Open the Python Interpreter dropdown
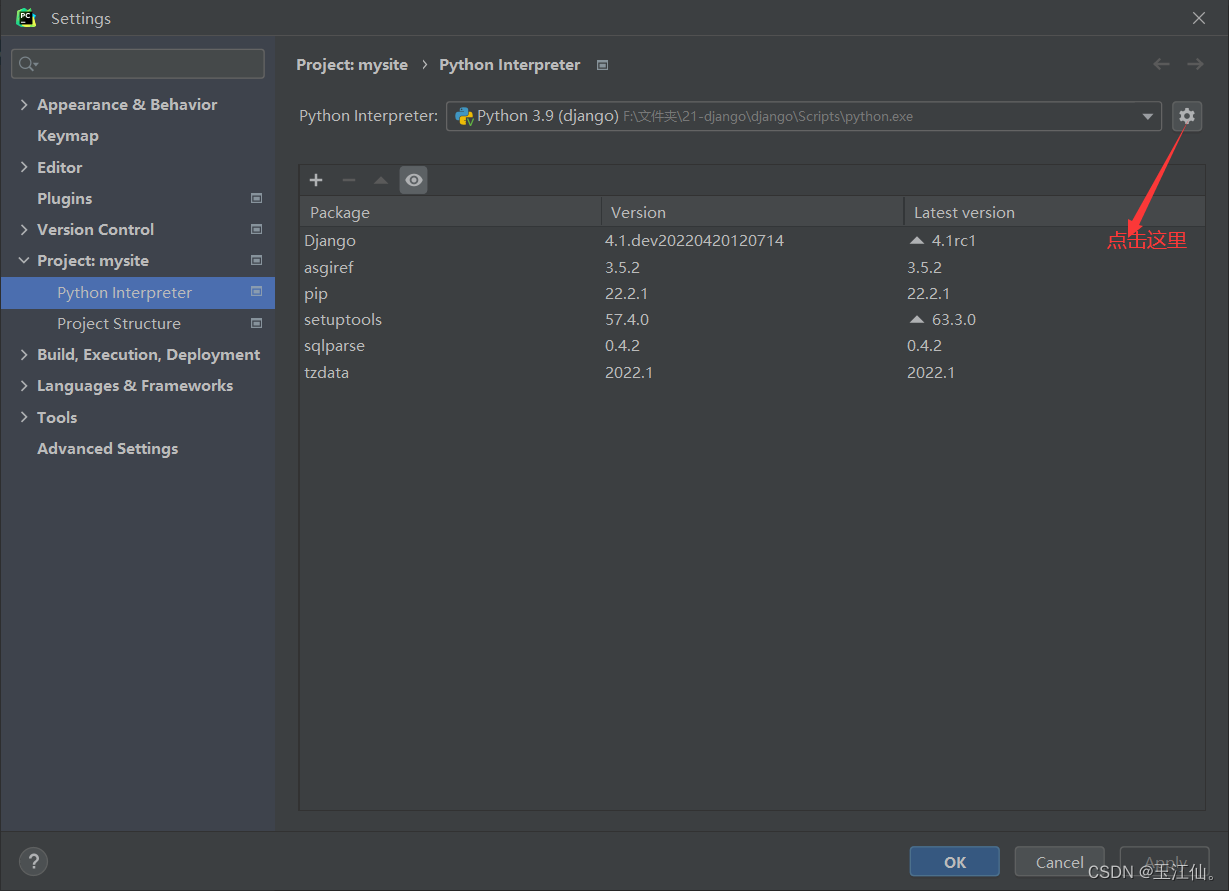Screen dimensions: 1229x891 (x=1147, y=116)
